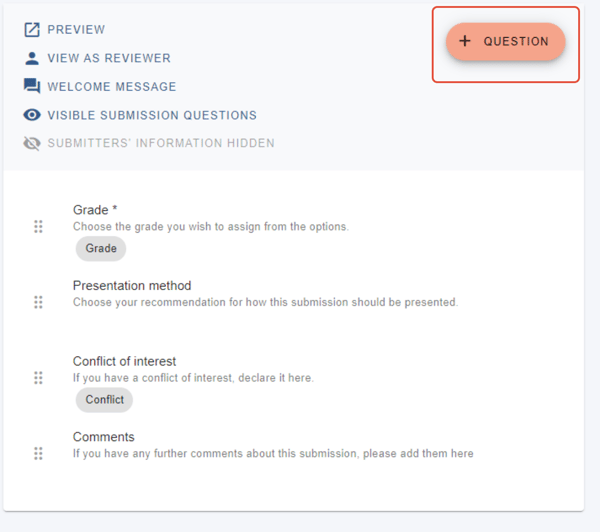
Task: Toggle the Visible Submission Questions eye icon
Action: point(32,115)
